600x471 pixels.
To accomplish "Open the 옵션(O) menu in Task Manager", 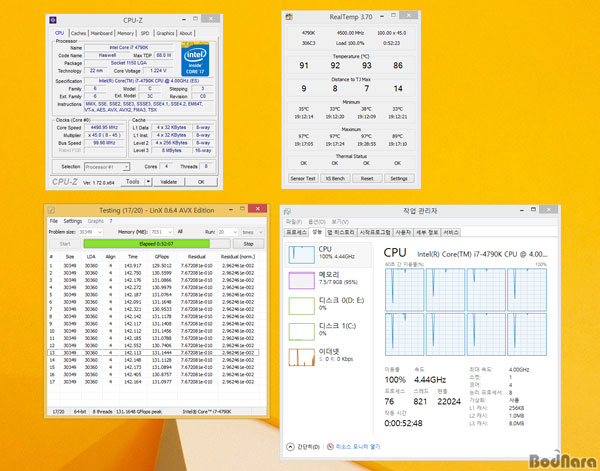I will 317,222.
